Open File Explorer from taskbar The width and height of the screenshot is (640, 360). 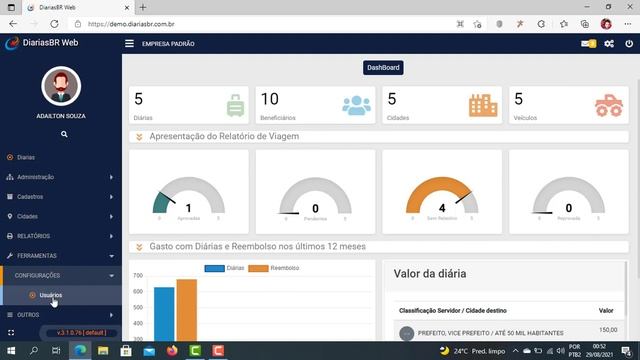[103, 351]
